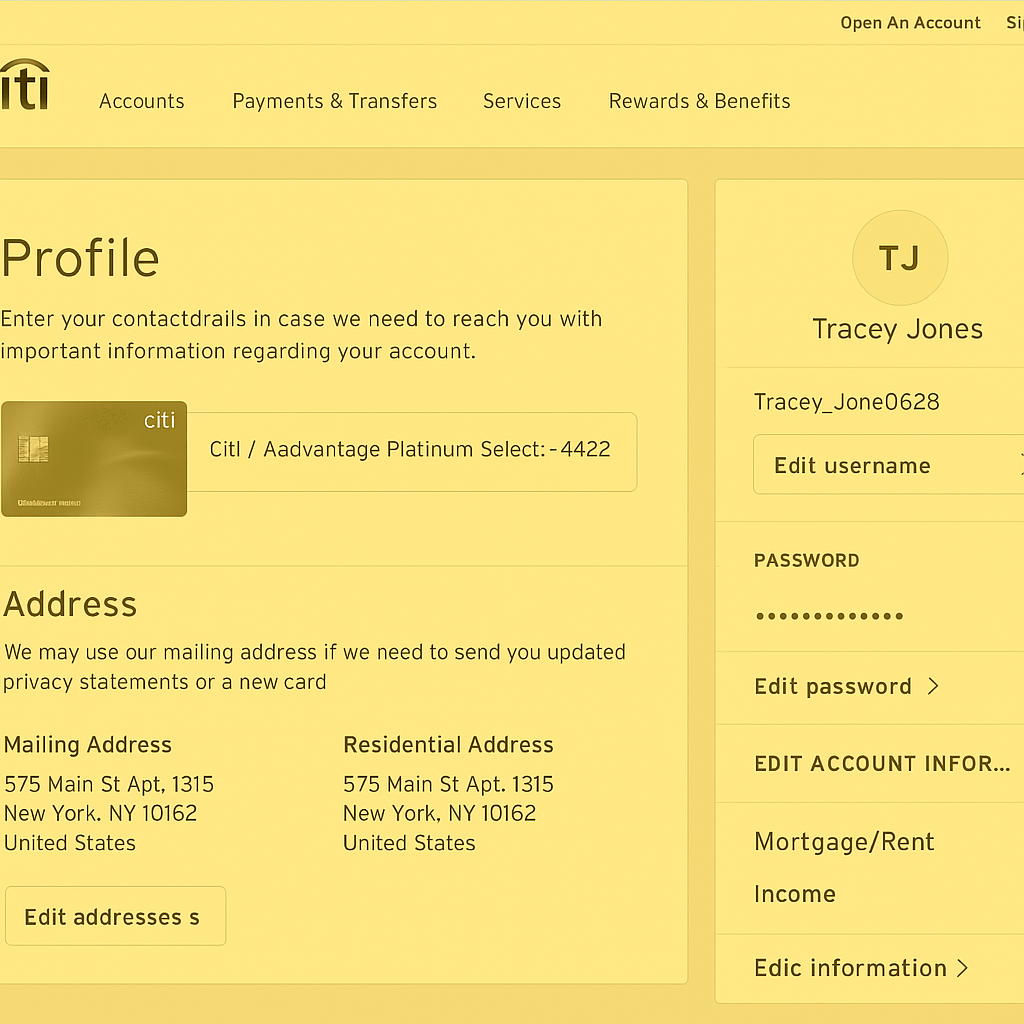Click the TJ profile avatar circle
Screen dimensions: 1024x1024
coord(899,258)
